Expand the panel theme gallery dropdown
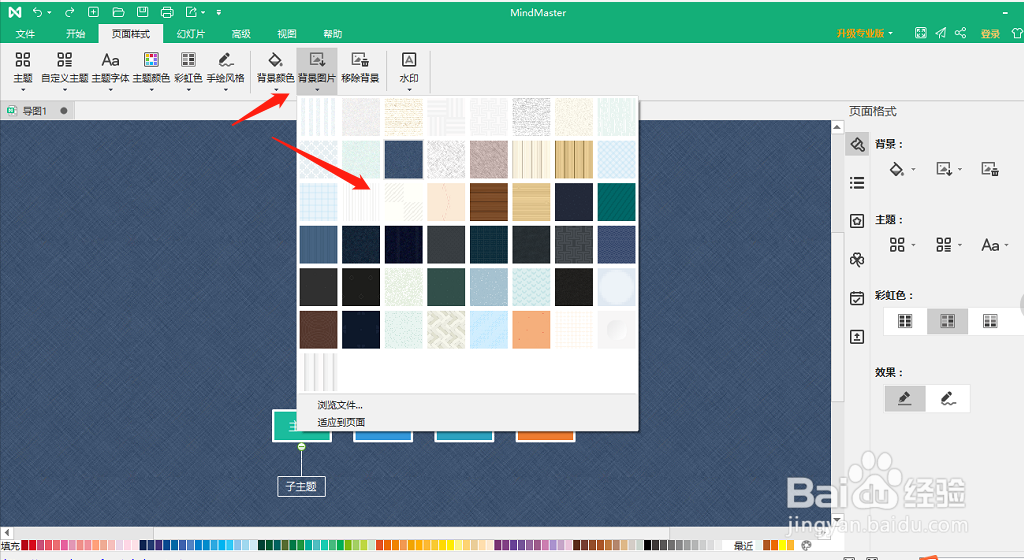 coord(913,245)
